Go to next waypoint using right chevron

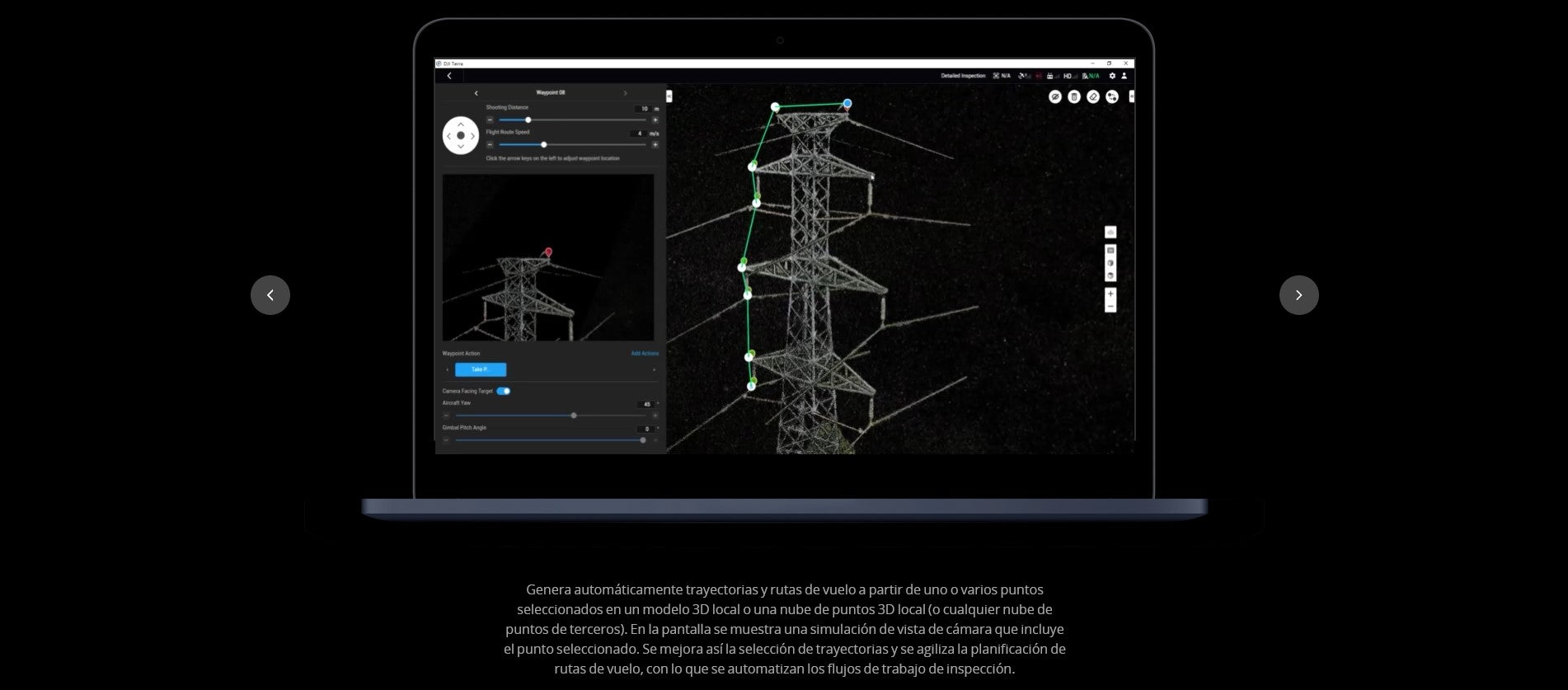pyautogui.click(x=625, y=93)
